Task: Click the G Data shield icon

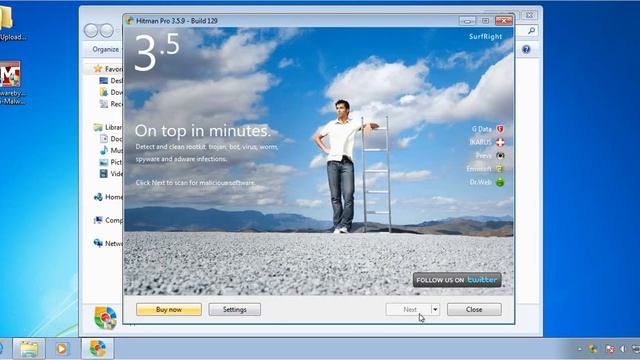Action: tap(500, 129)
